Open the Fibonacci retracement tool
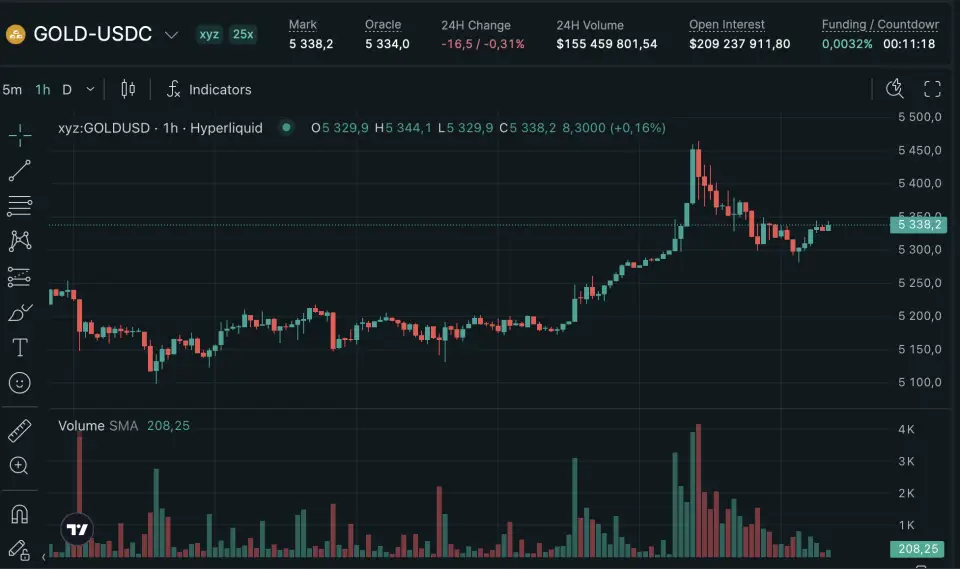This screenshot has width=960, height=569. [x=20, y=207]
